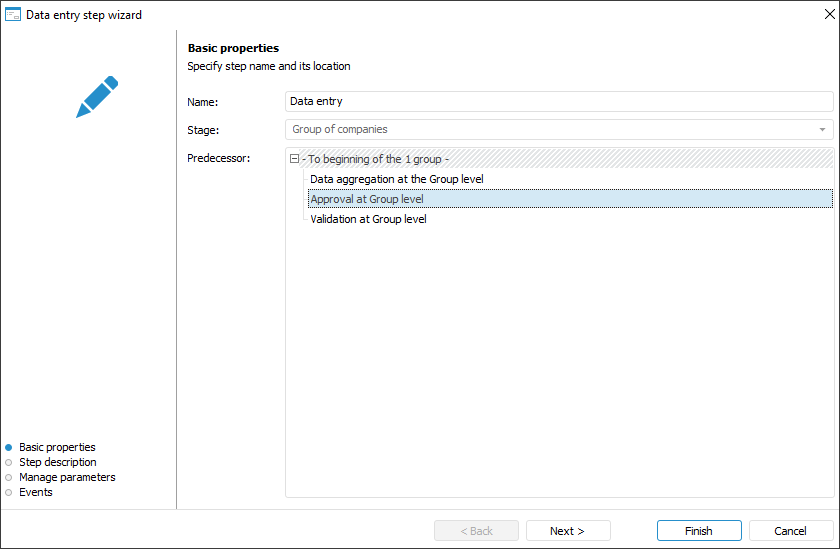Screen dimensions: 840x549
Task: Click the blue pencil icon
Action: coord(97,97)
